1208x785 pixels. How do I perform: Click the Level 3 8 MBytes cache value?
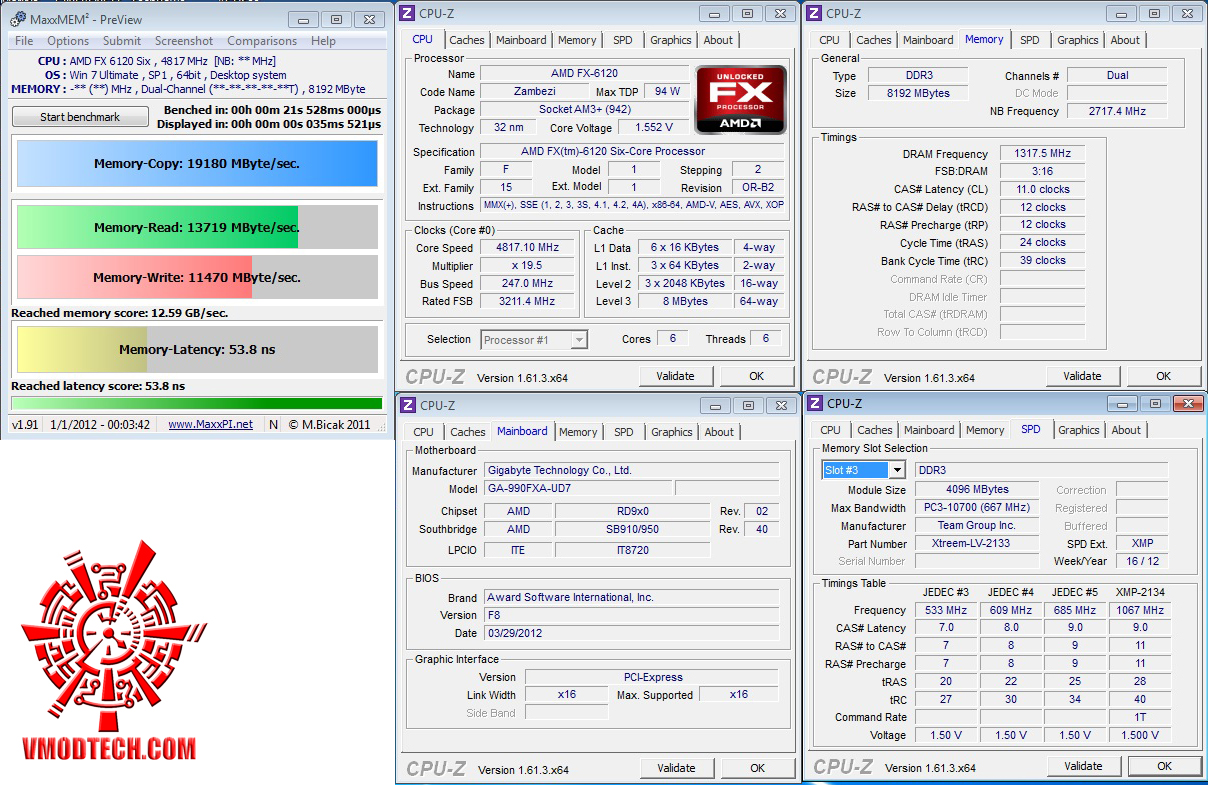pyautogui.click(x=685, y=302)
